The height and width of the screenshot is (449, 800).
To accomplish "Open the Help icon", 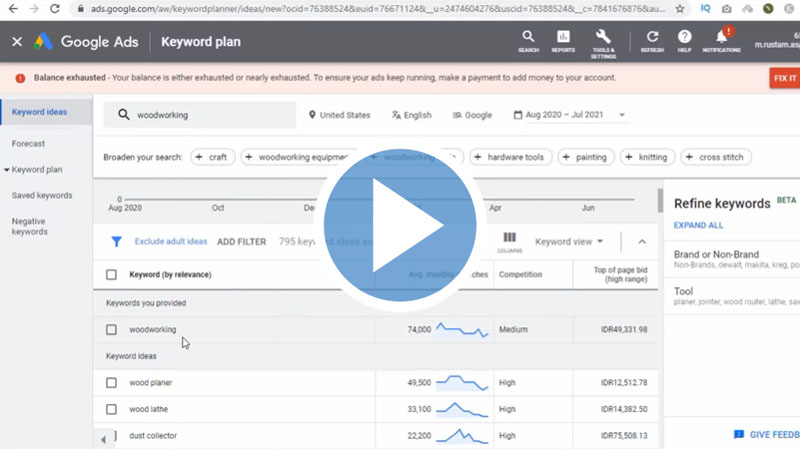I will coord(684,41).
